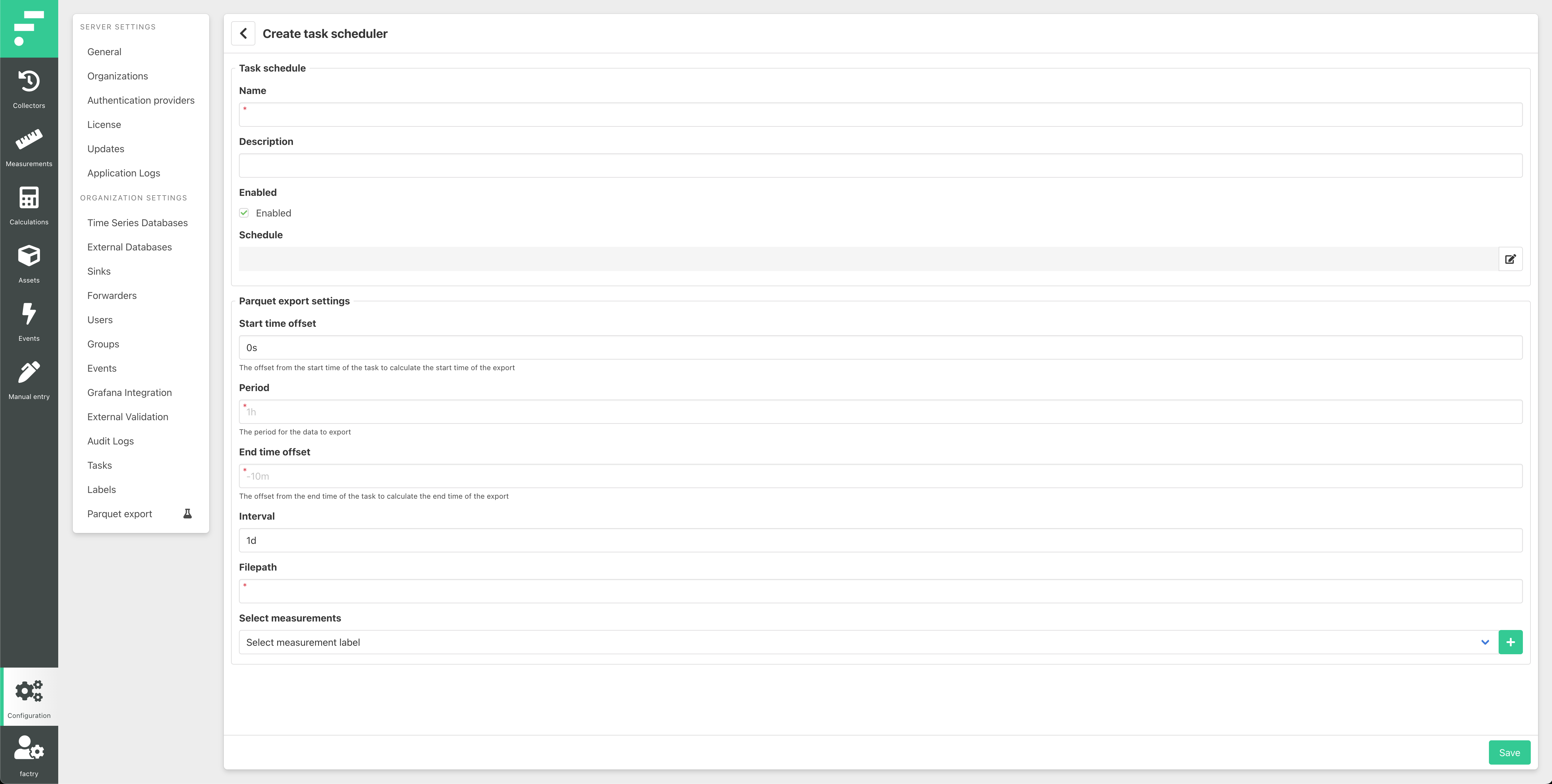
Task: Focus the Description input field
Action: [880, 166]
